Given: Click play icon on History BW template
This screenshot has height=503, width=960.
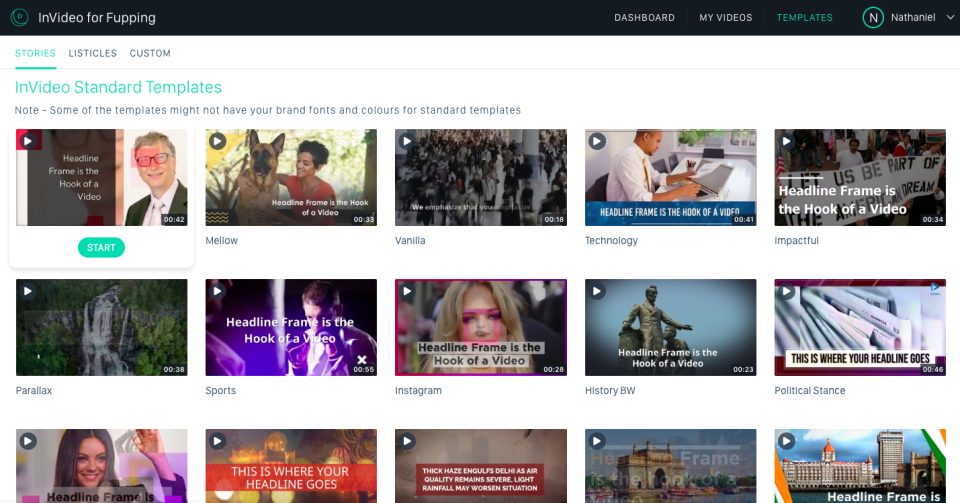Looking at the screenshot, I should pos(597,291).
